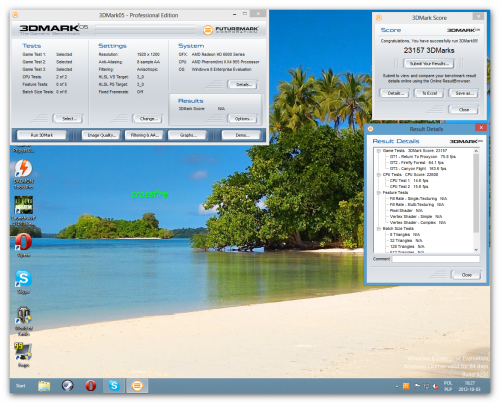The width and height of the screenshot is (500, 403).
Task: Click the taskbar clock and date
Action: 469,386
